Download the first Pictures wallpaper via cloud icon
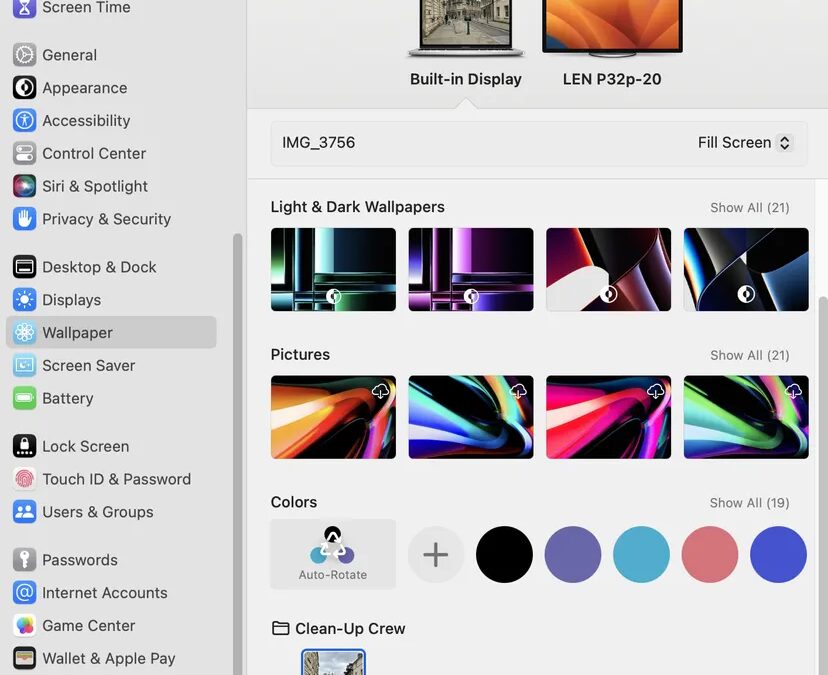The image size is (828, 675). point(380,391)
